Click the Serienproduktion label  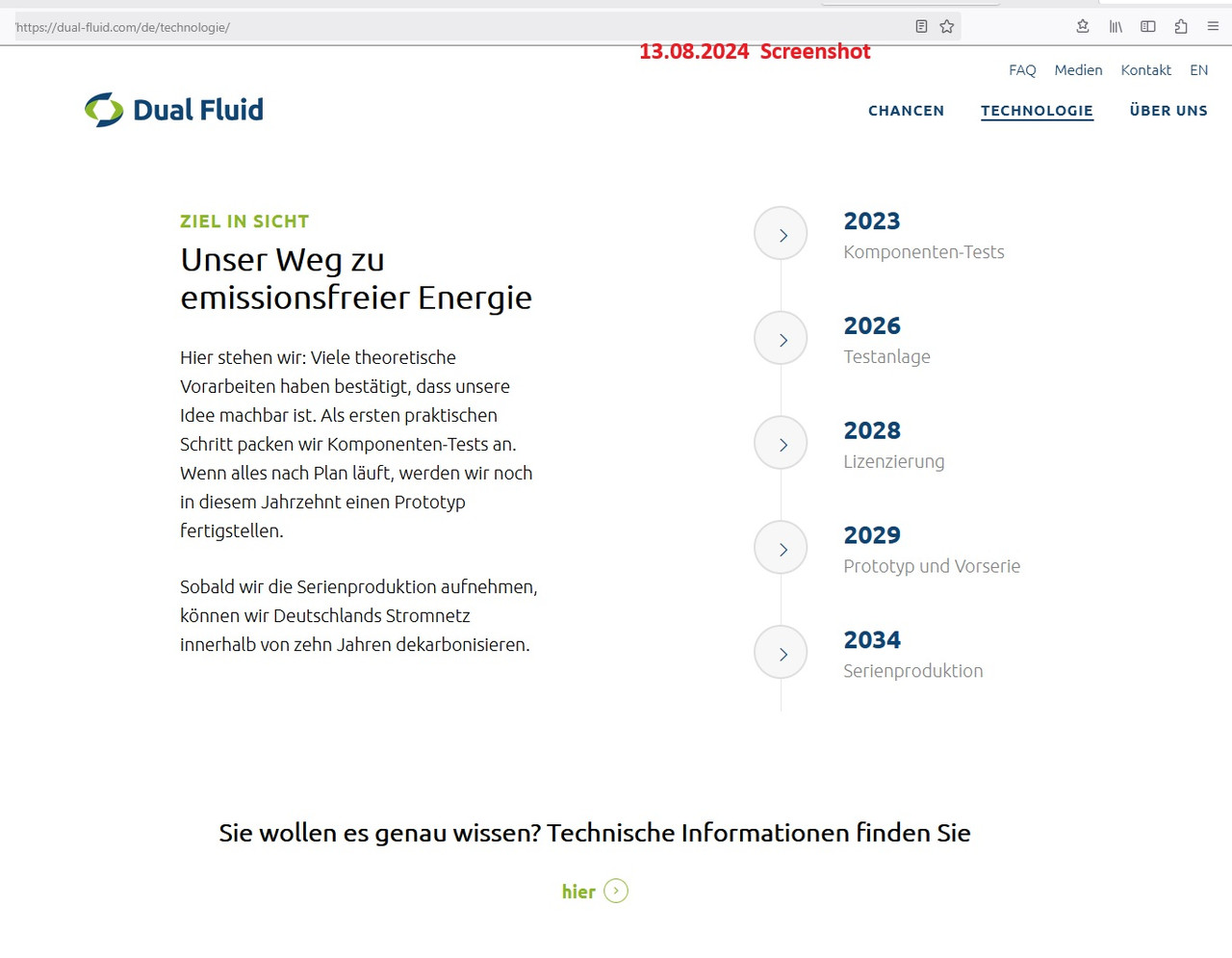(x=913, y=671)
